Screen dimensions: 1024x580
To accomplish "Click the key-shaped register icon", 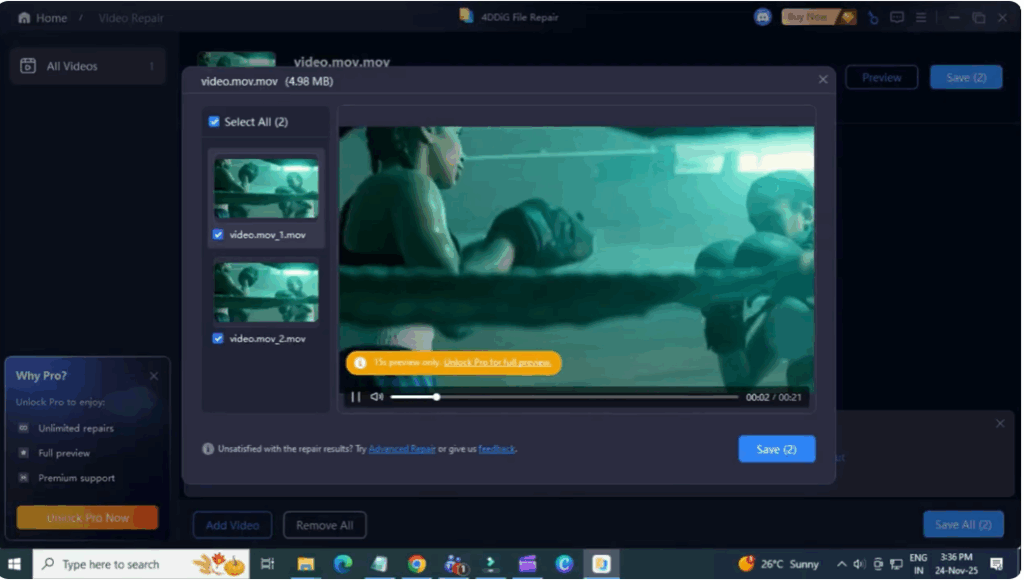I will (x=873, y=17).
